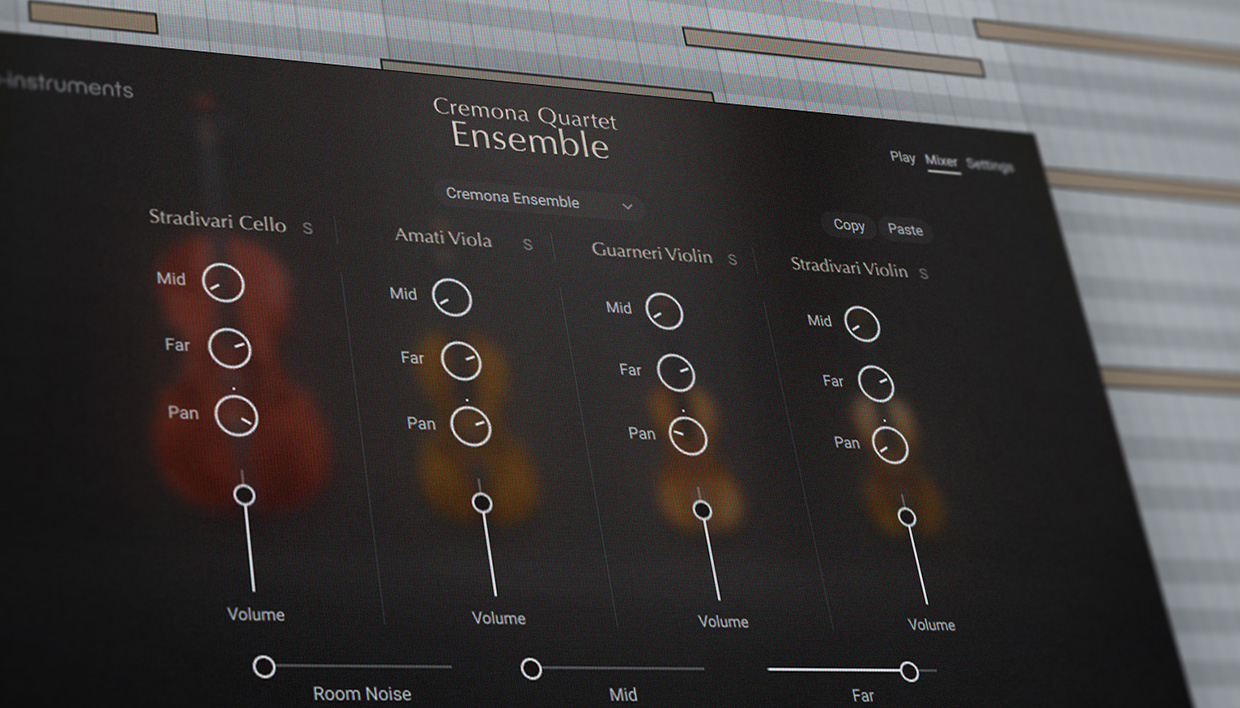1240x708 pixels.
Task: Adjust the Guarneri Violin Far knob
Action: pyautogui.click(x=676, y=373)
